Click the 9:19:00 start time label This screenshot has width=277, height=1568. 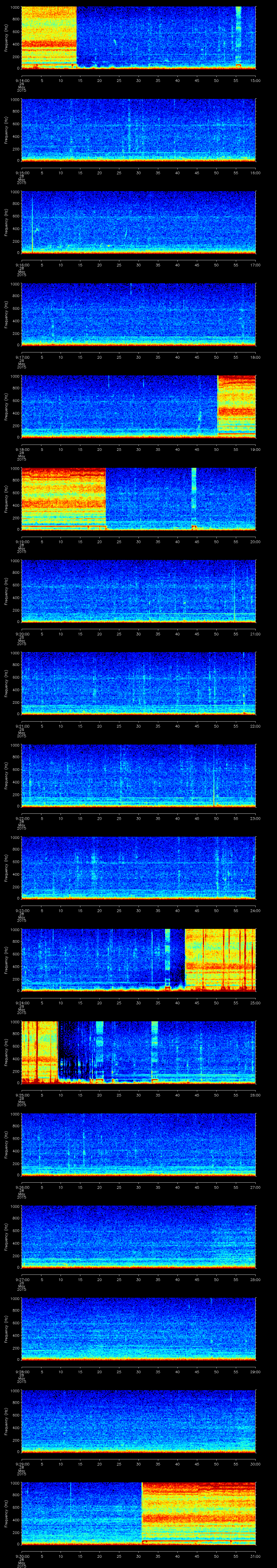pos(22,542)
